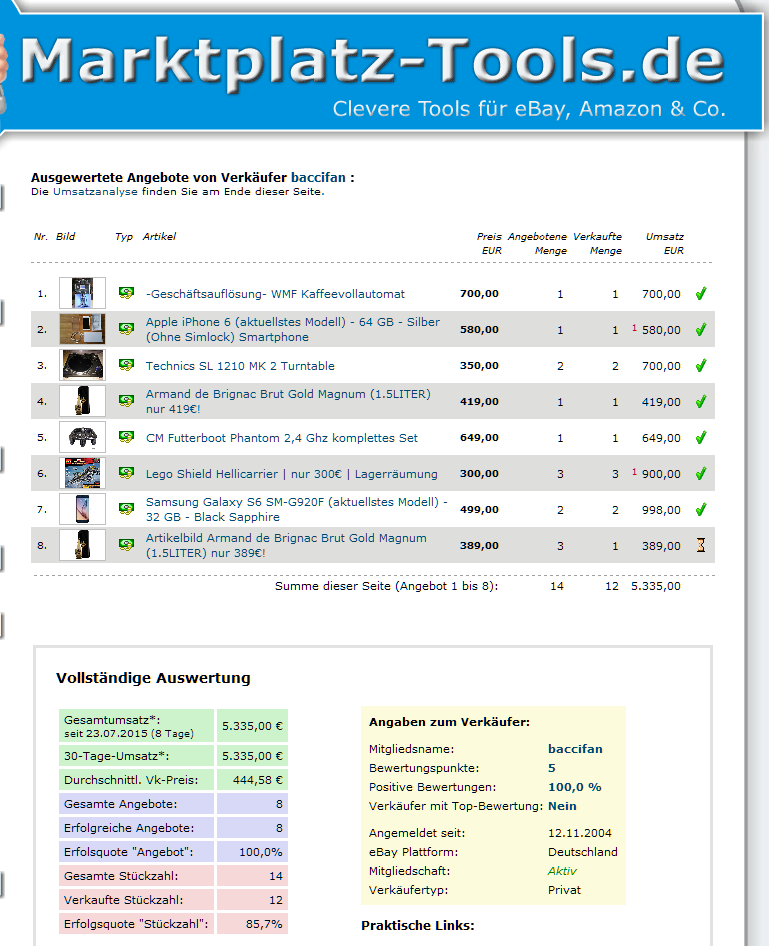The height and width of the screenshot is (946, 769).
Task: Click Umsatz EUR column header
Action: (x=665, y=243)
